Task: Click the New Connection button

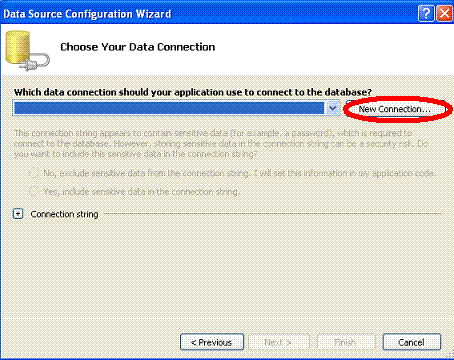Action: pyautogui.click(x=396, y=109)
